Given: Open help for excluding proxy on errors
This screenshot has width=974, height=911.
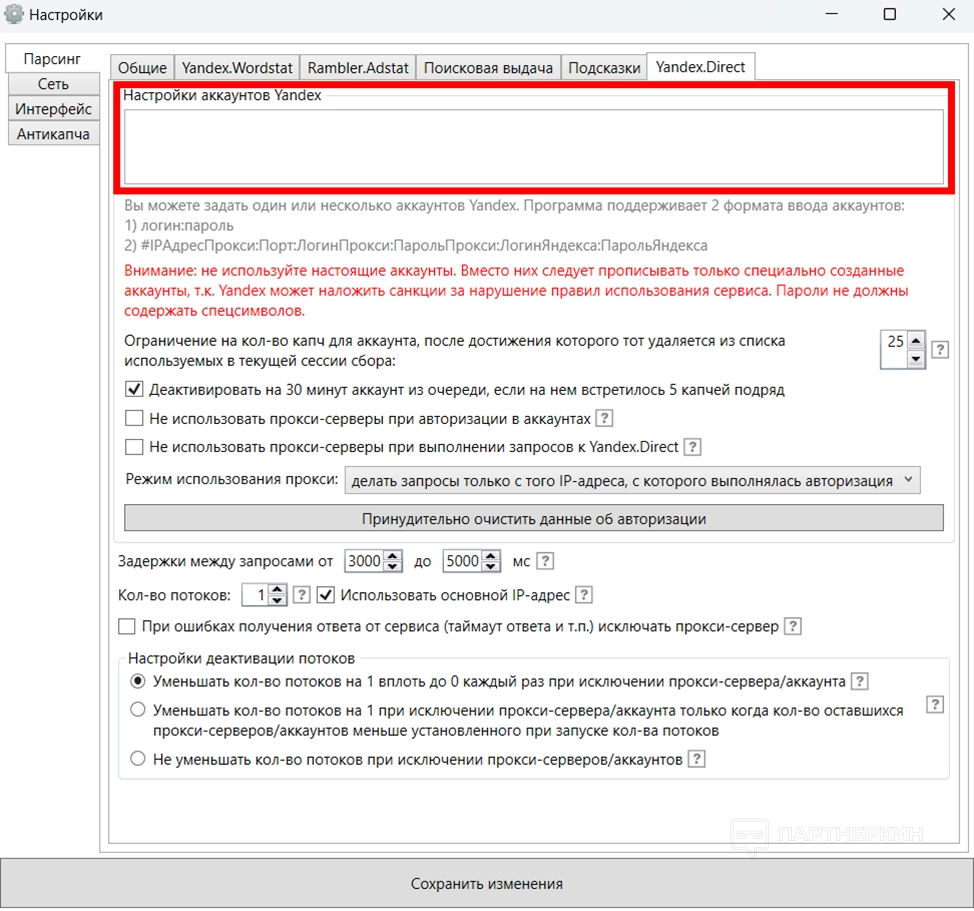Looking at the screenshot, I should pyautogui.click(x=793, y=626).
